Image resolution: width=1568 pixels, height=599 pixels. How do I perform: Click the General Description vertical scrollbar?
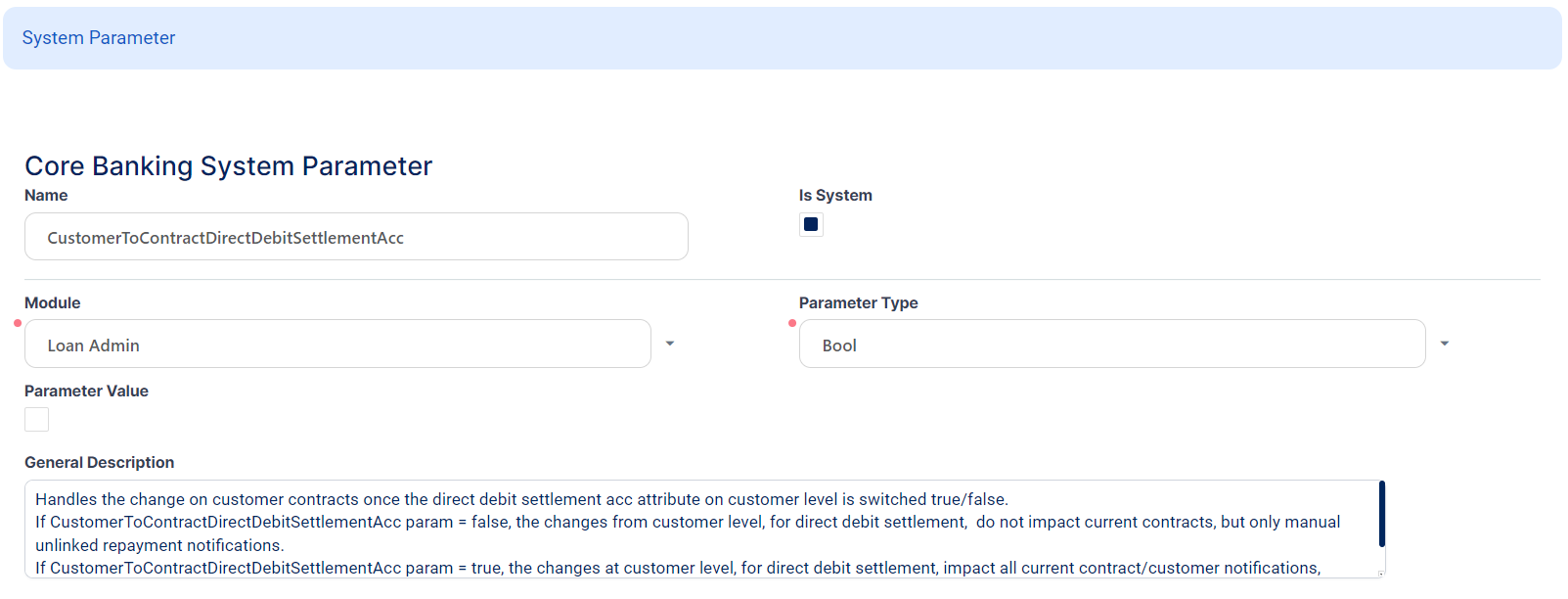[1381, 514]
